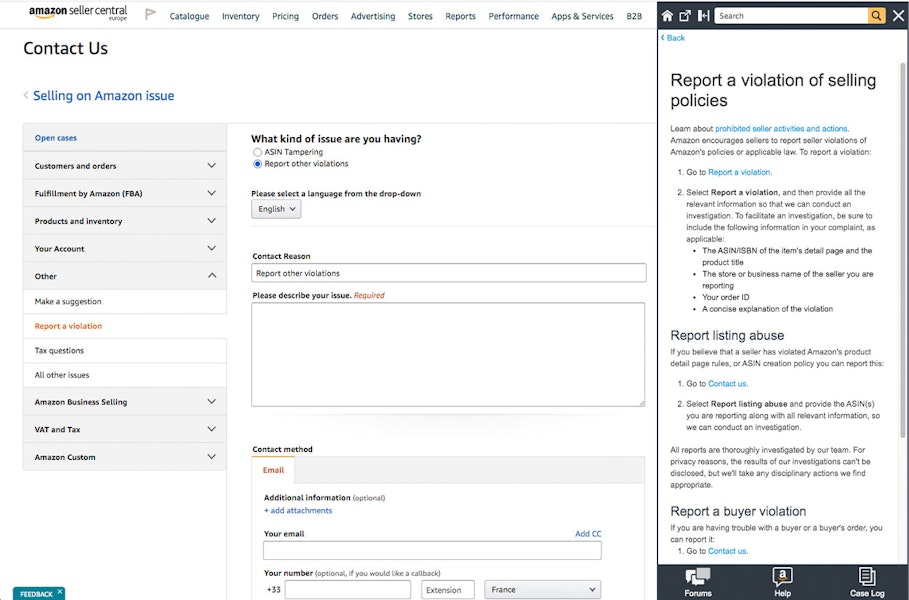909x600 pixels.
Task: Switch to the Email contact method tab
Action: (x=273, y=470)
